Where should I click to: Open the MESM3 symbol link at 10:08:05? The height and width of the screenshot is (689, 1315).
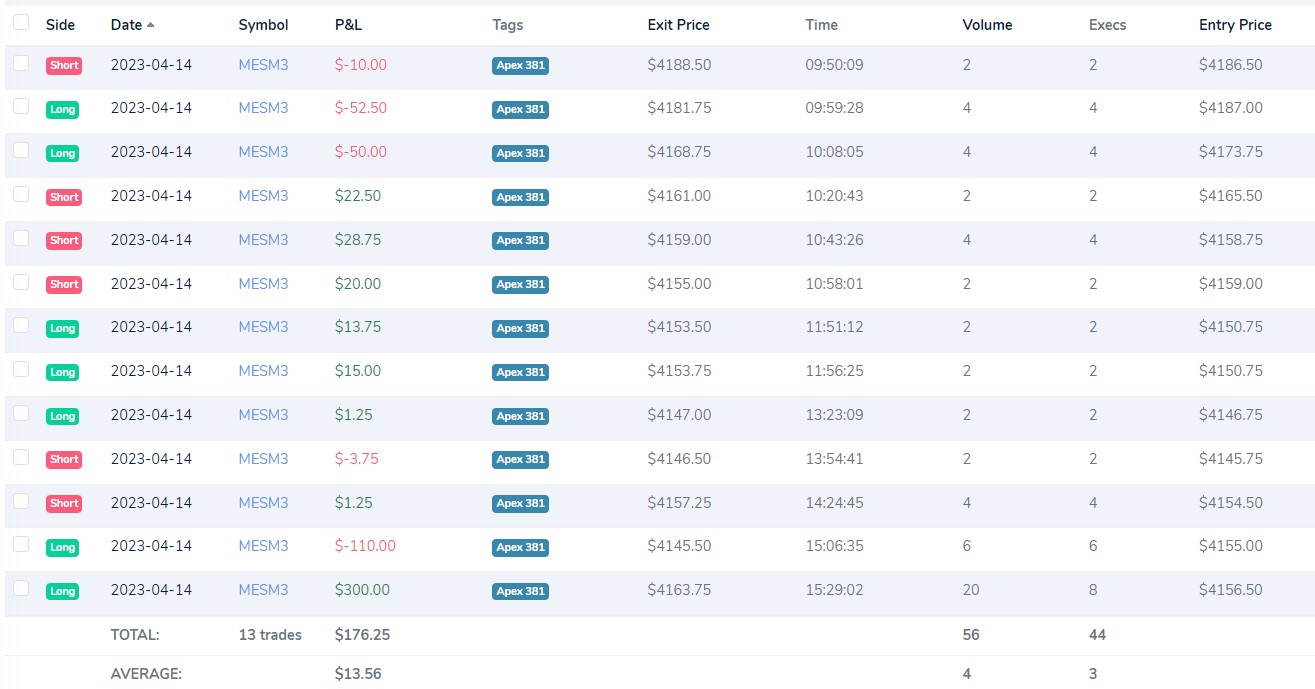click(x=263, y=152)
